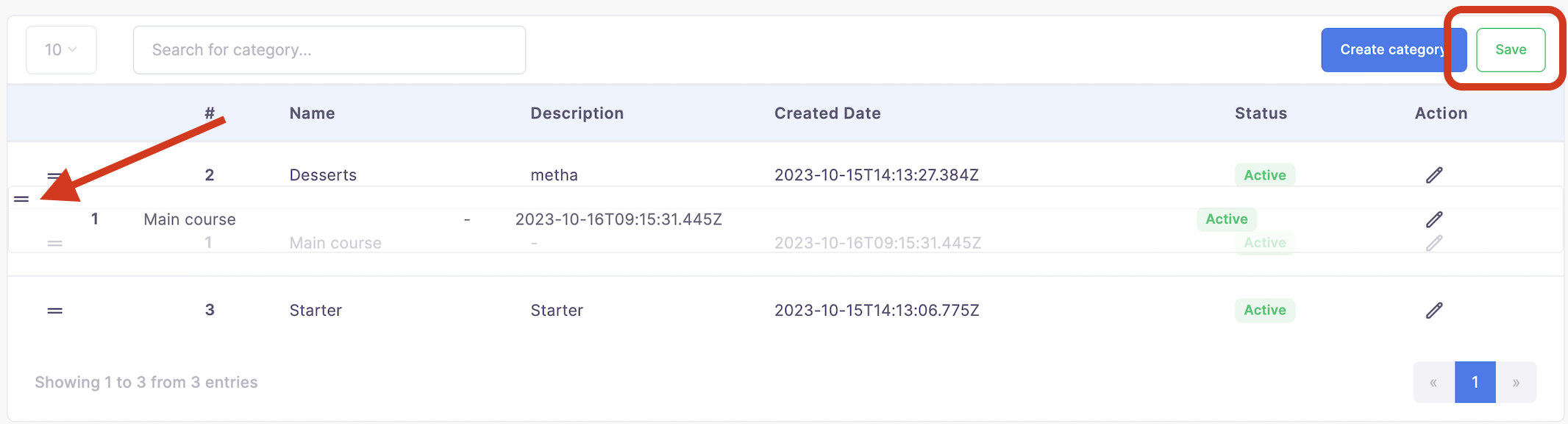Click the Status column header
The width and height of the screenshot is (1568, 424).
(x=1261, y=113)
